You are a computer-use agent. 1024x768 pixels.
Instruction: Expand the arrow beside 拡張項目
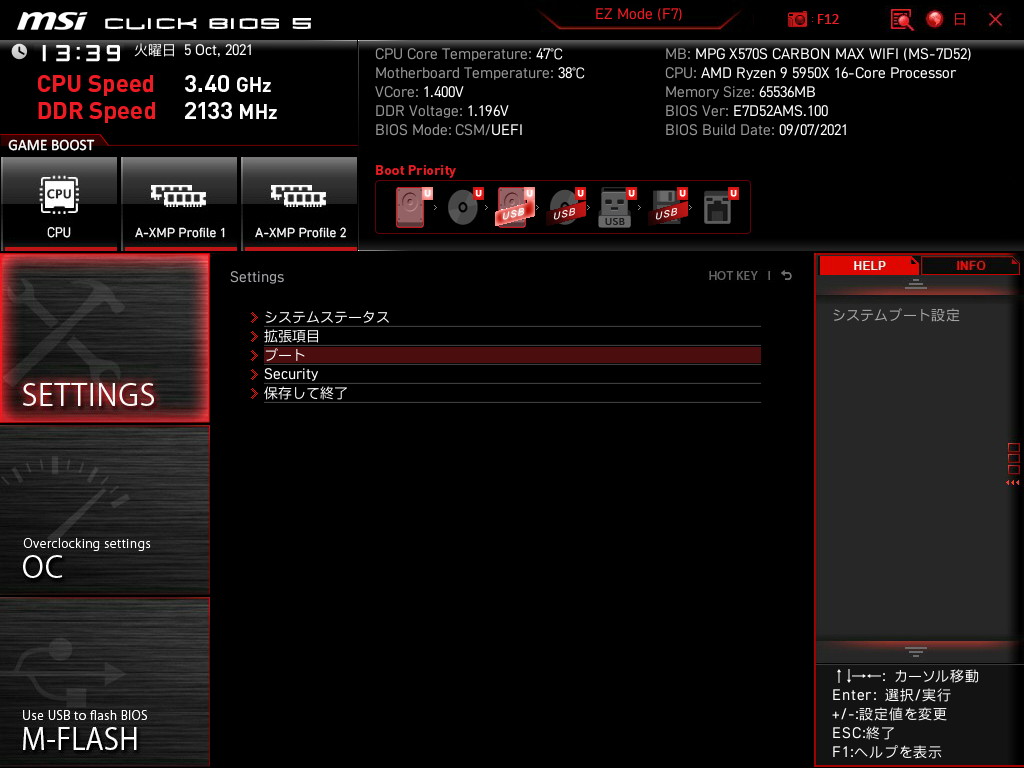(x=255, y=336)
